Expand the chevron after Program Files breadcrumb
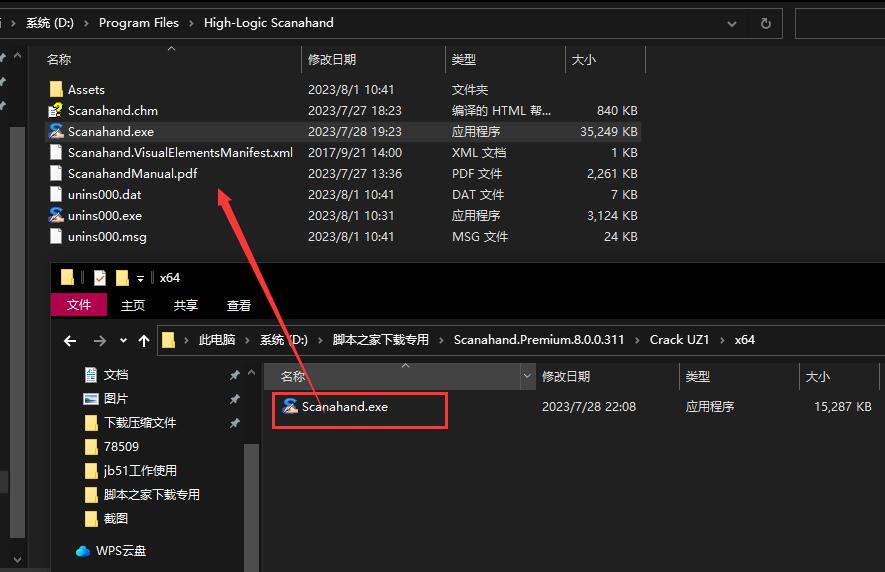Viewport: 885px width, 572px height. pos(191,23)
